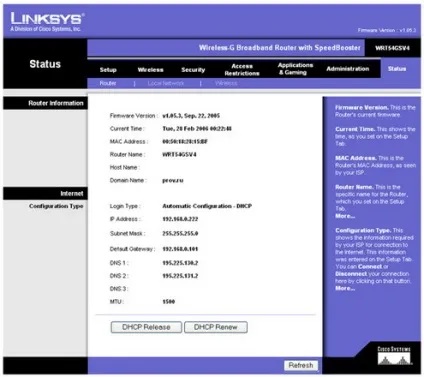The width and height of the screenshot is (424, 377).
Task: Click the Wireless-G Broadband Router title
Action: click(x=280, y=48)
